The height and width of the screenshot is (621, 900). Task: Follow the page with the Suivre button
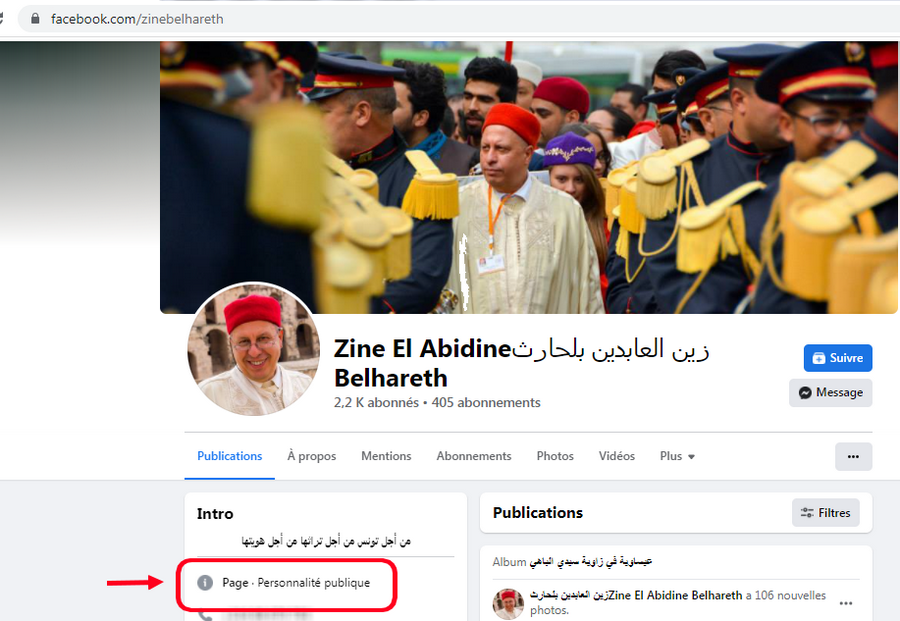tap(837, 358)
